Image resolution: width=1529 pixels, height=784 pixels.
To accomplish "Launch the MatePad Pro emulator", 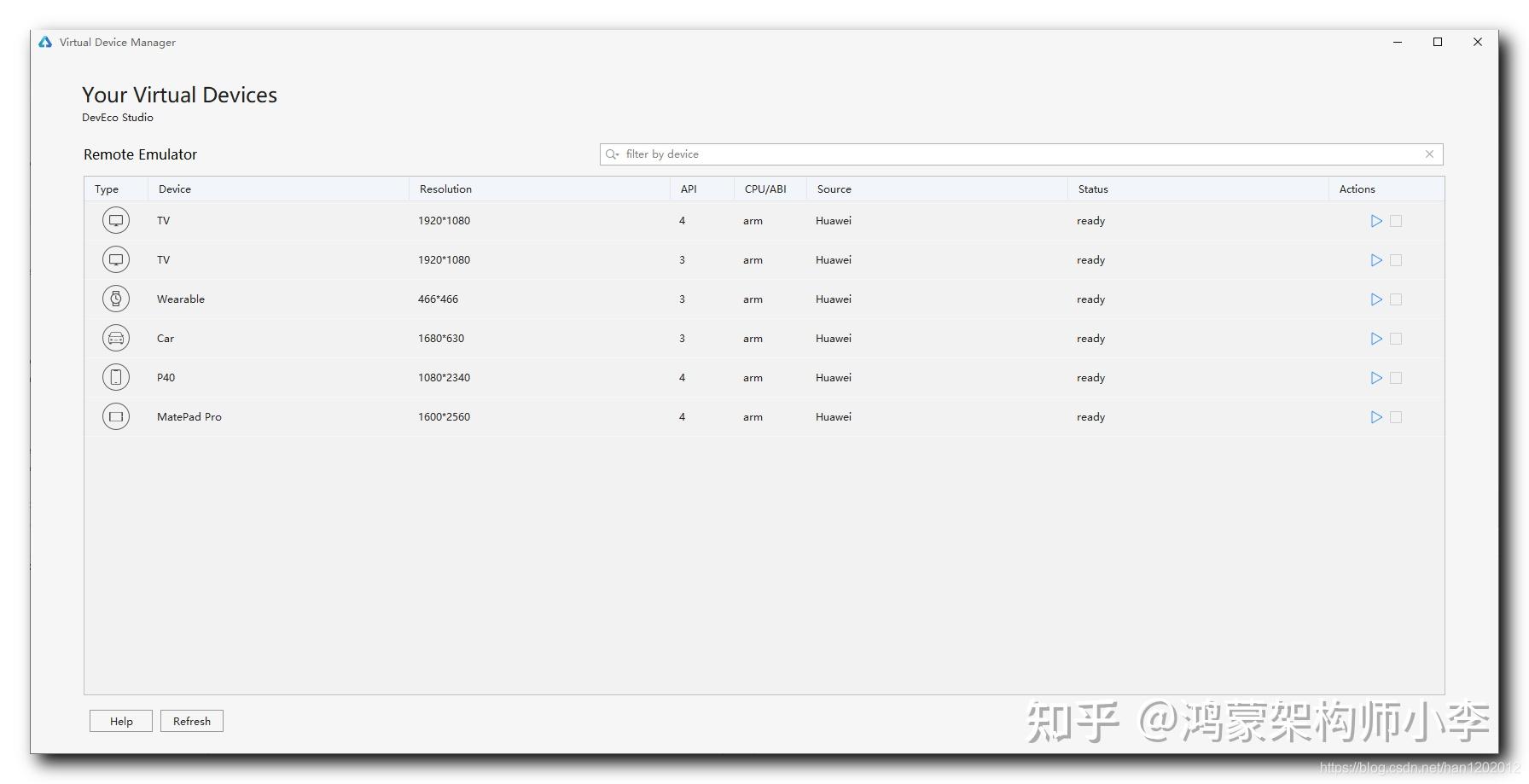I will (x=1376, y=417).
